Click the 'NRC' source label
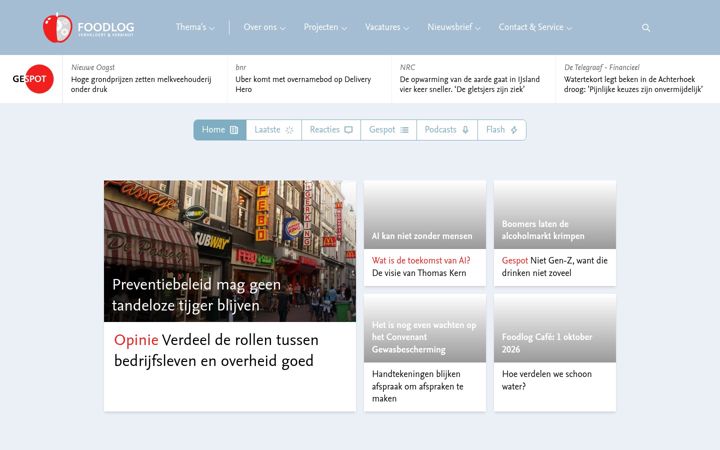 coord(407,67)
